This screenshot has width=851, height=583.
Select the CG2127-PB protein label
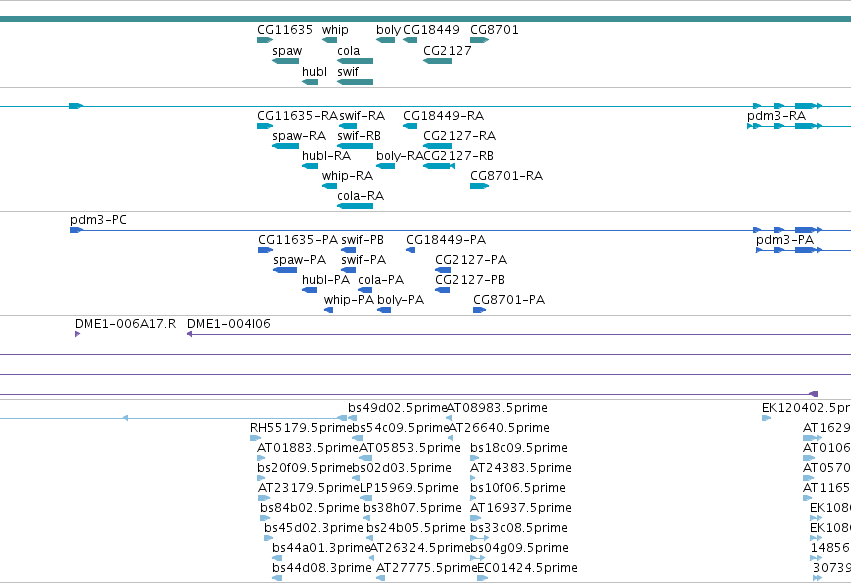pos(470,280)
